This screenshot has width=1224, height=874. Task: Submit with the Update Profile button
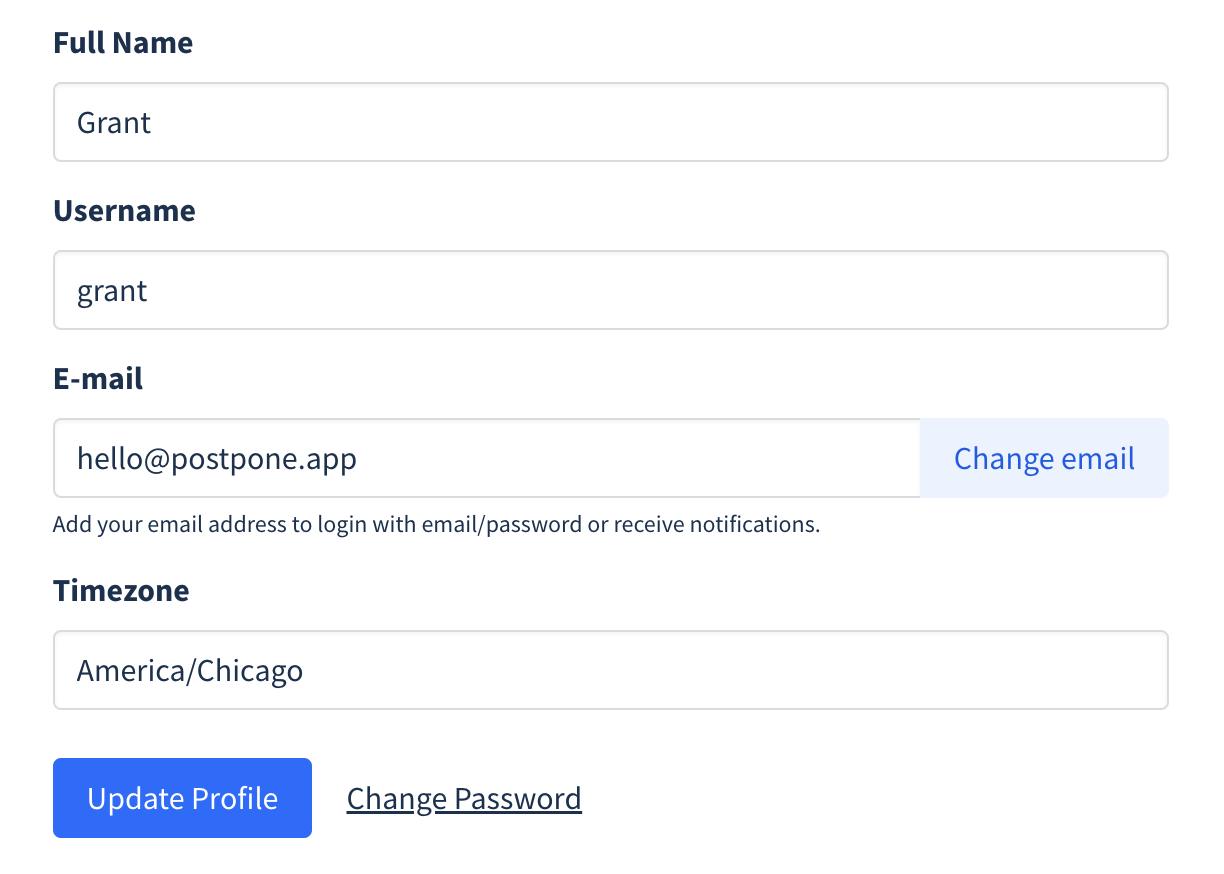click(x=182, y=798)
